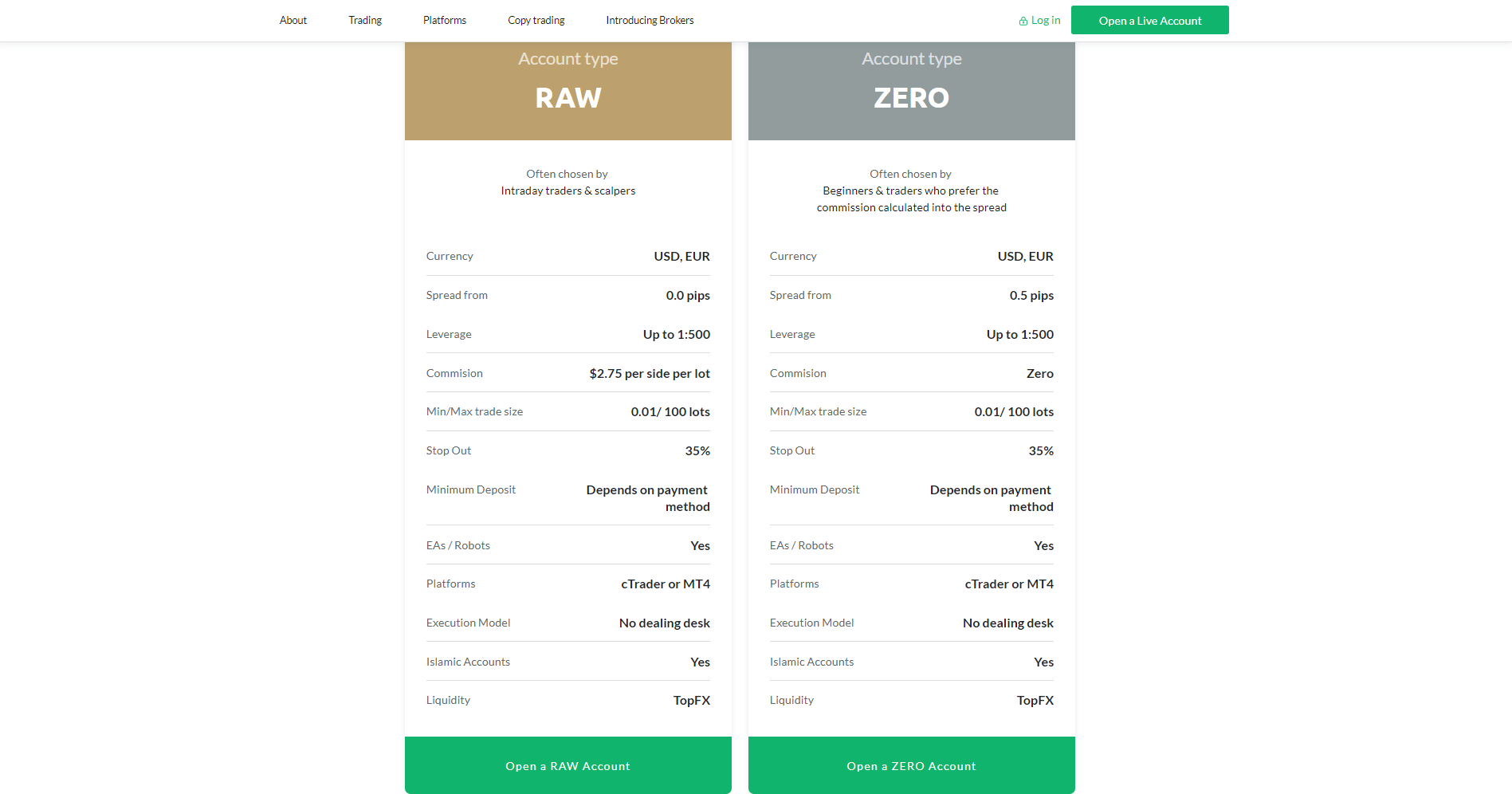
Task: Go to Copy trading
Action: coord(536,21)
